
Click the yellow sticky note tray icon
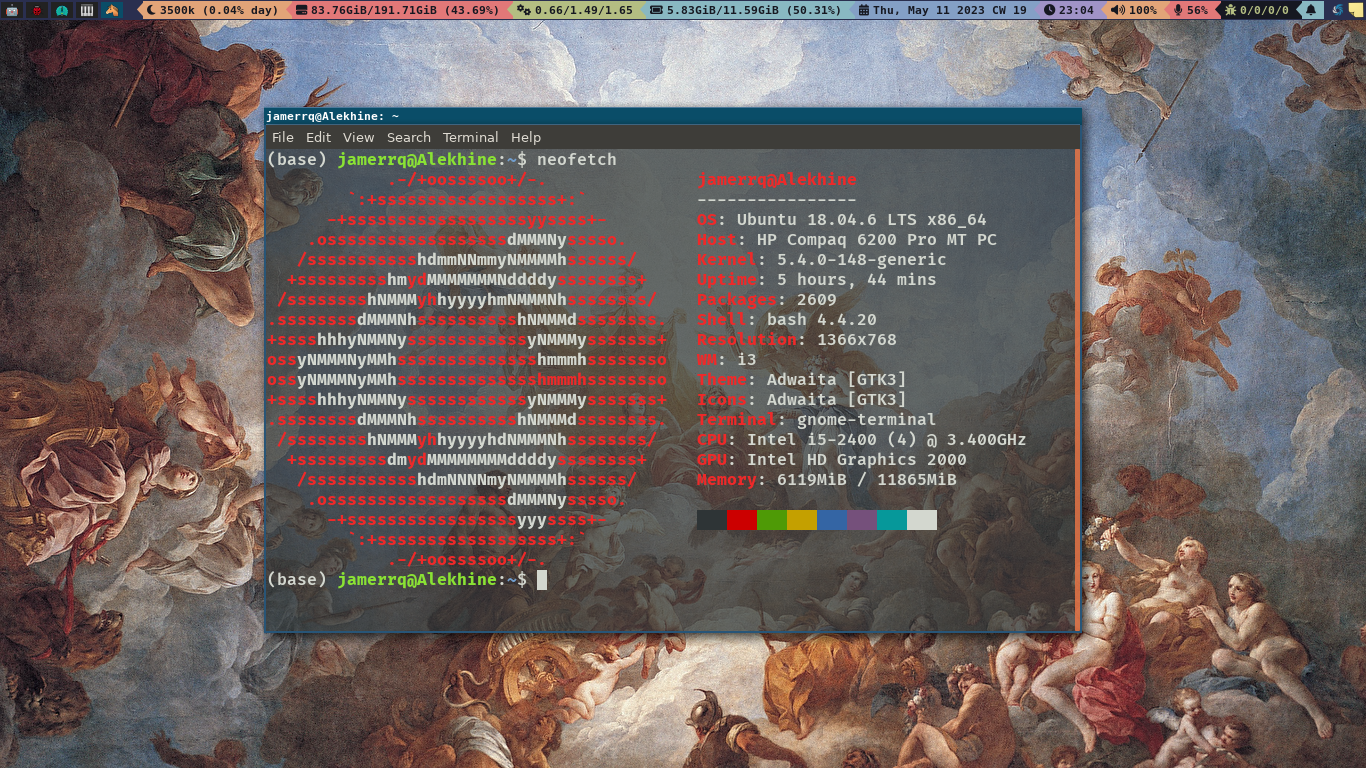(1357, 10)
